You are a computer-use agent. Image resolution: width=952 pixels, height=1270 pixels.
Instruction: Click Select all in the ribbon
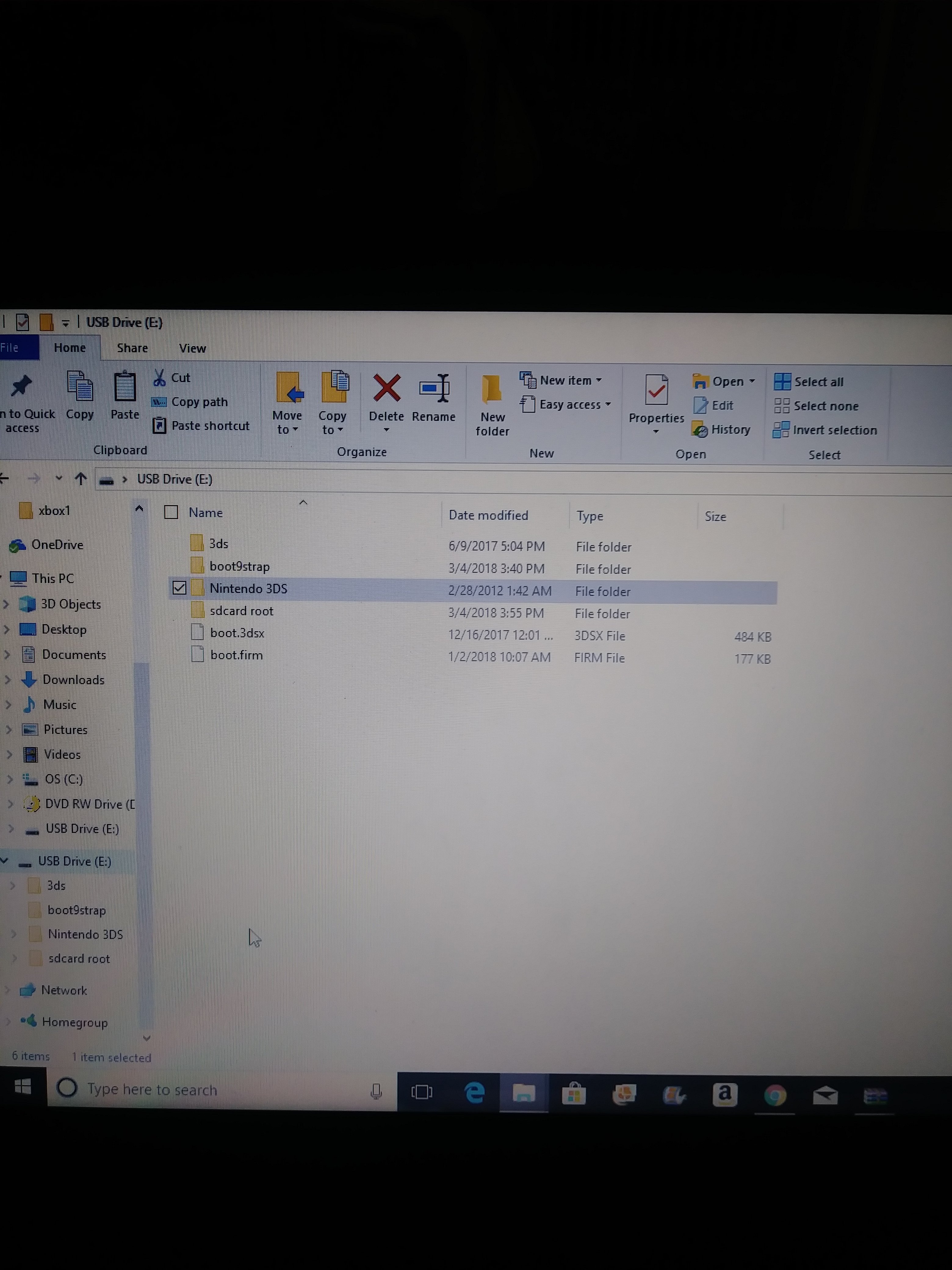(809, 382)
